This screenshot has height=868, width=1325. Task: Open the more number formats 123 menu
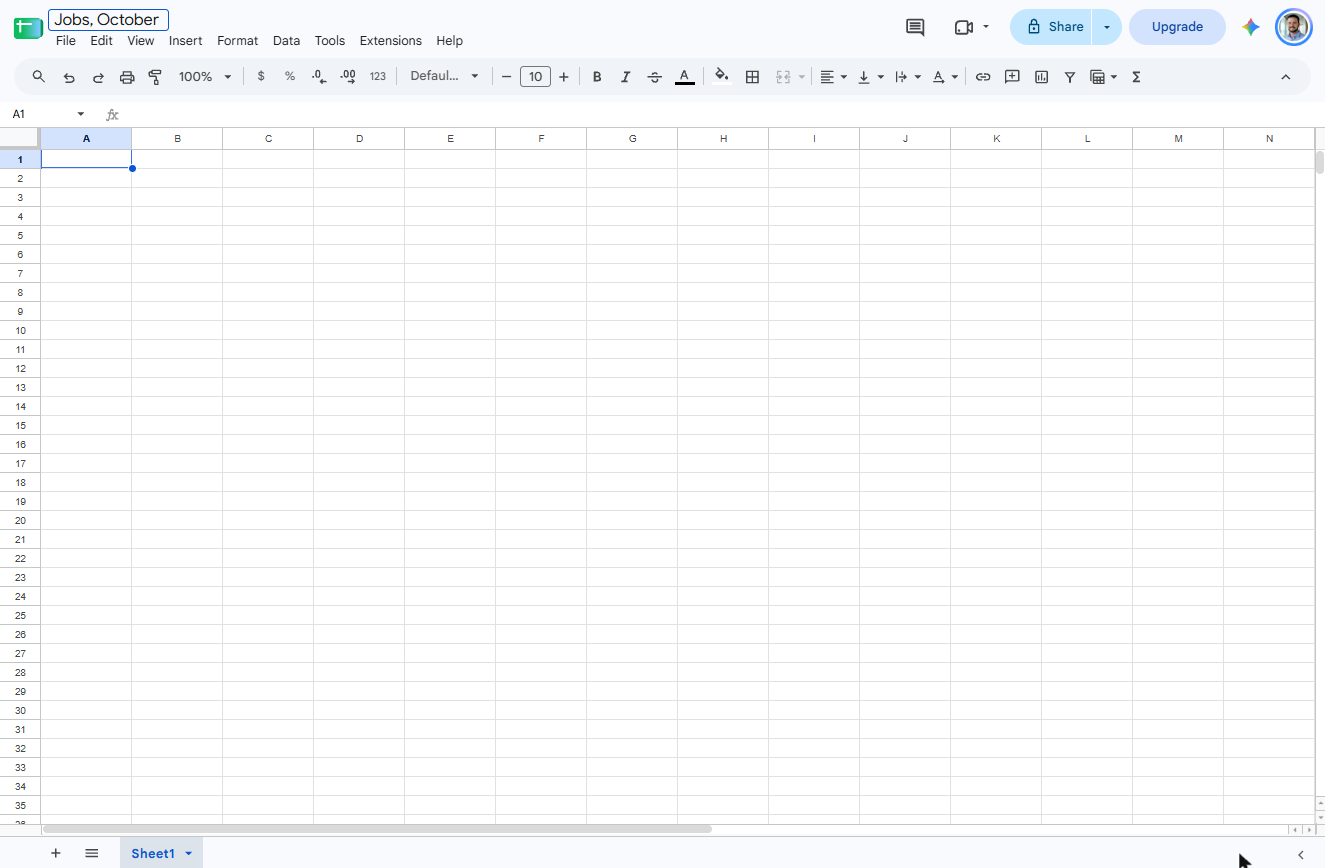(x=377, y=77)
